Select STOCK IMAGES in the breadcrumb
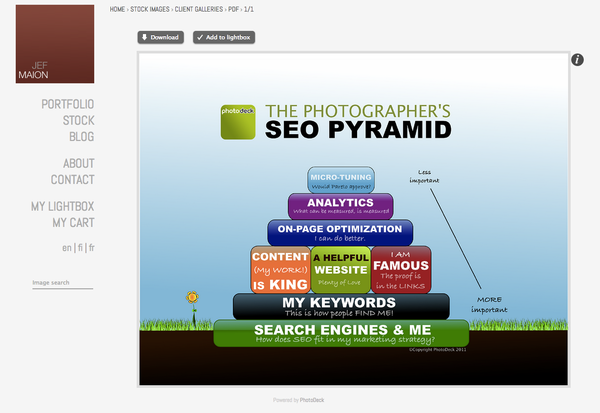Screen dimensions: 600x413 (x=151, y=9)
